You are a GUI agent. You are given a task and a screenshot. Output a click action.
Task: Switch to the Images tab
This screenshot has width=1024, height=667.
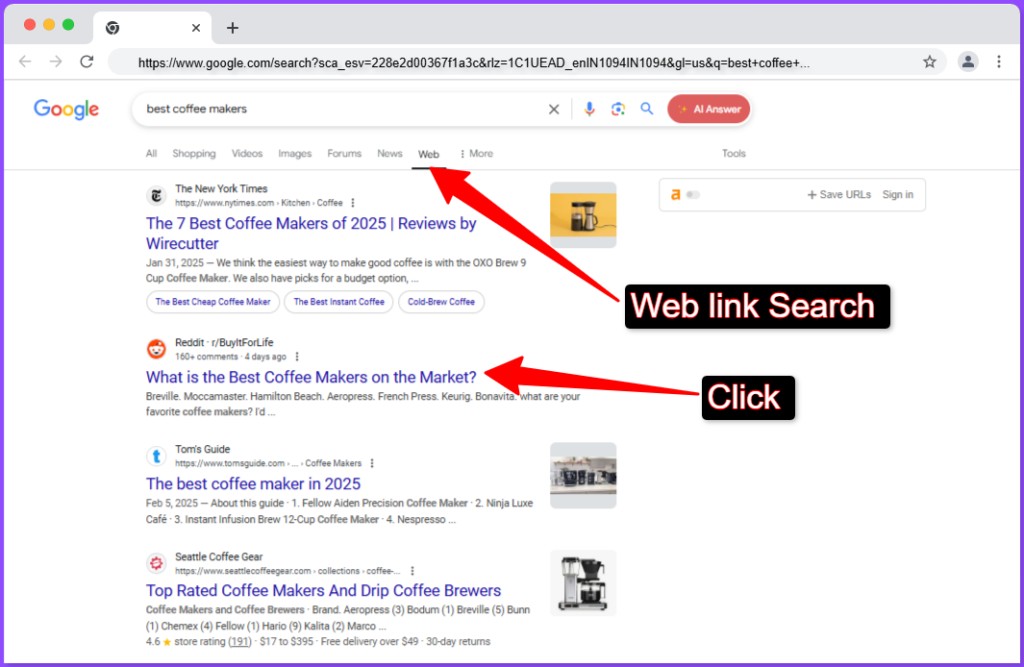coord(295,154)
